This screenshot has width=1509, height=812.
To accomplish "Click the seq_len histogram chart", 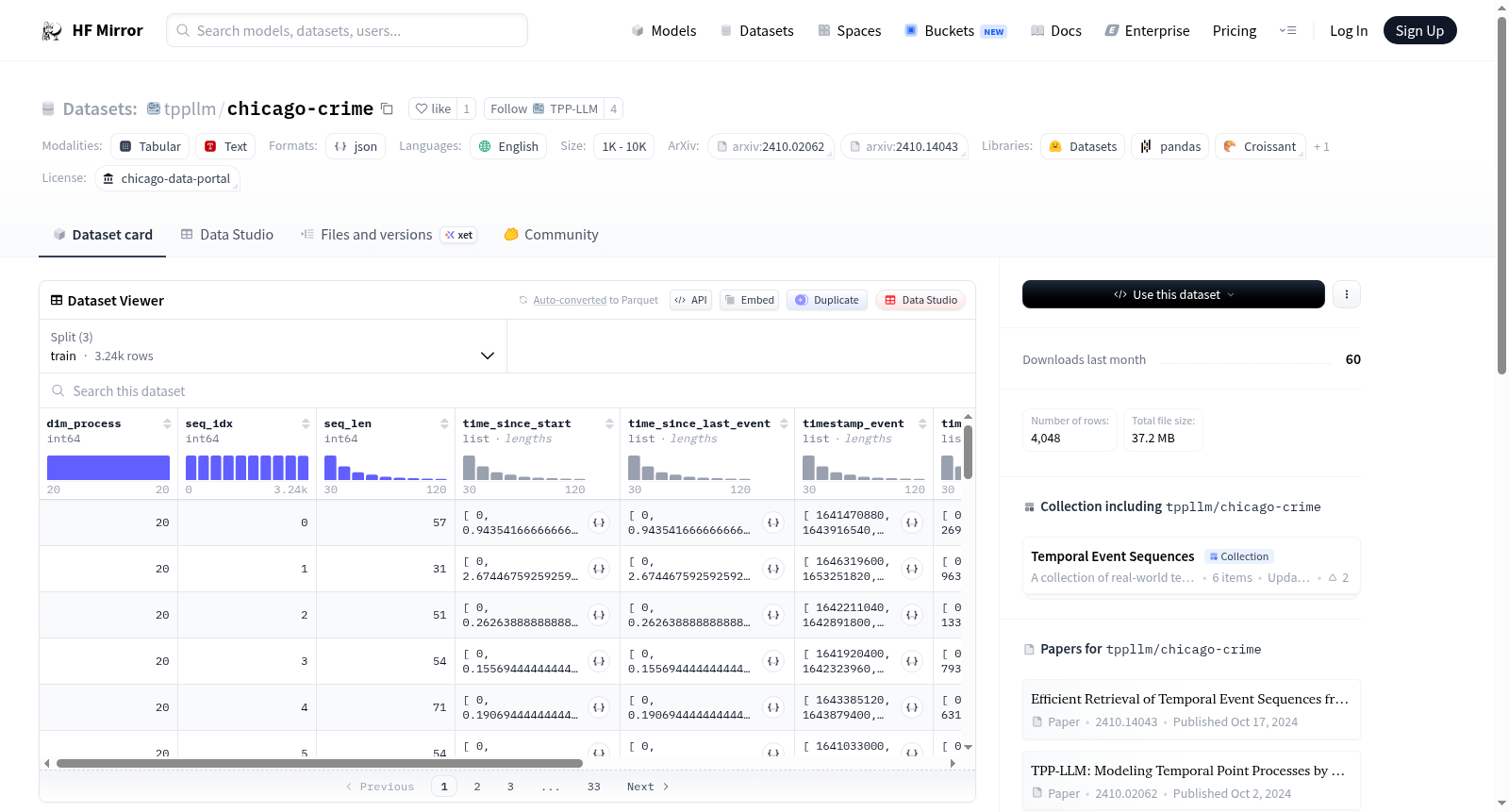I will coord(386,468).
